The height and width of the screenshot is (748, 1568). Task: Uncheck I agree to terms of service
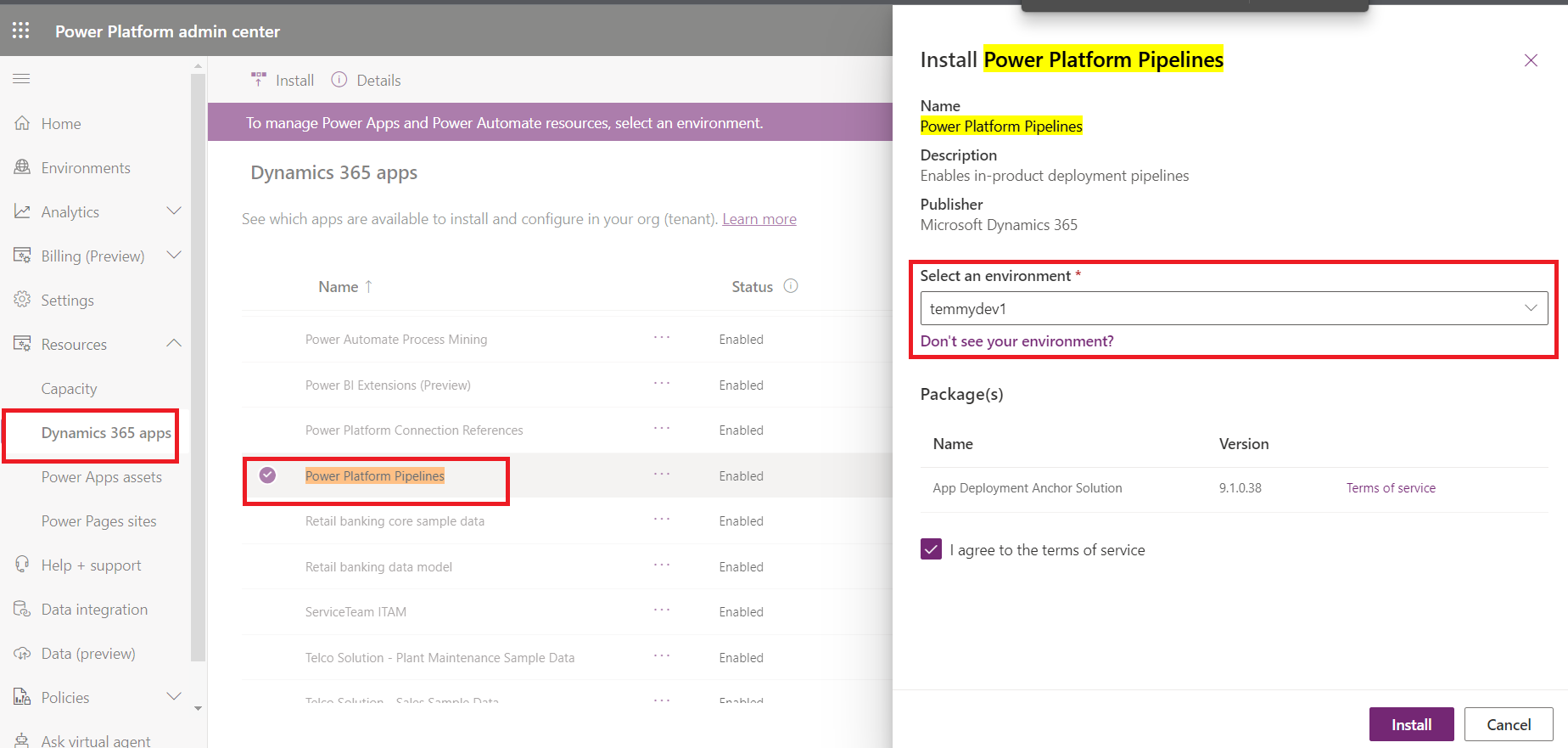coord(931,549)
